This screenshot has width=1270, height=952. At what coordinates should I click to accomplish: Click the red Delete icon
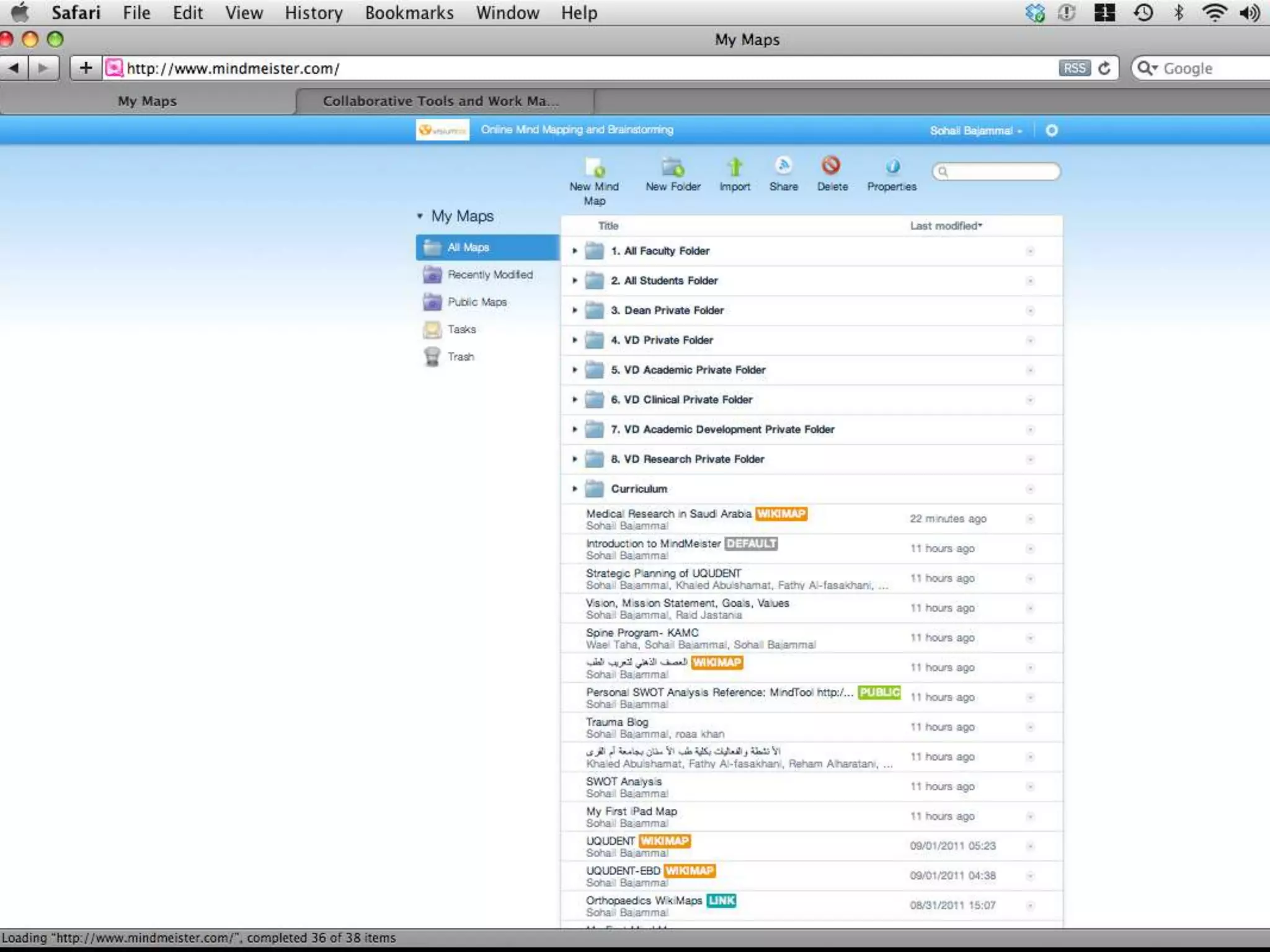tap(831, 166)
